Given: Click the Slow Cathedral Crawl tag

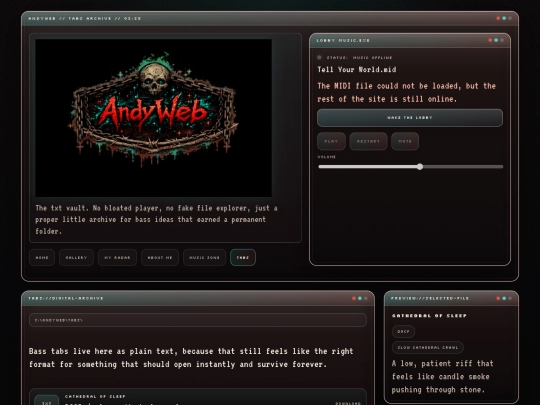Looking at the screenshot, I should [428, 347].
